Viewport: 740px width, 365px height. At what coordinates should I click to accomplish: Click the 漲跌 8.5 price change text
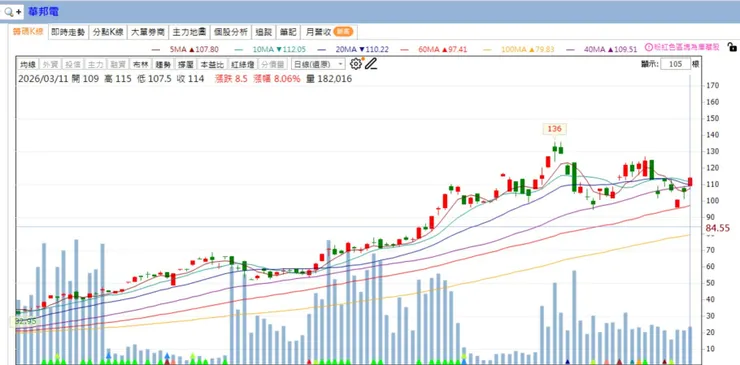coord(231,79)
